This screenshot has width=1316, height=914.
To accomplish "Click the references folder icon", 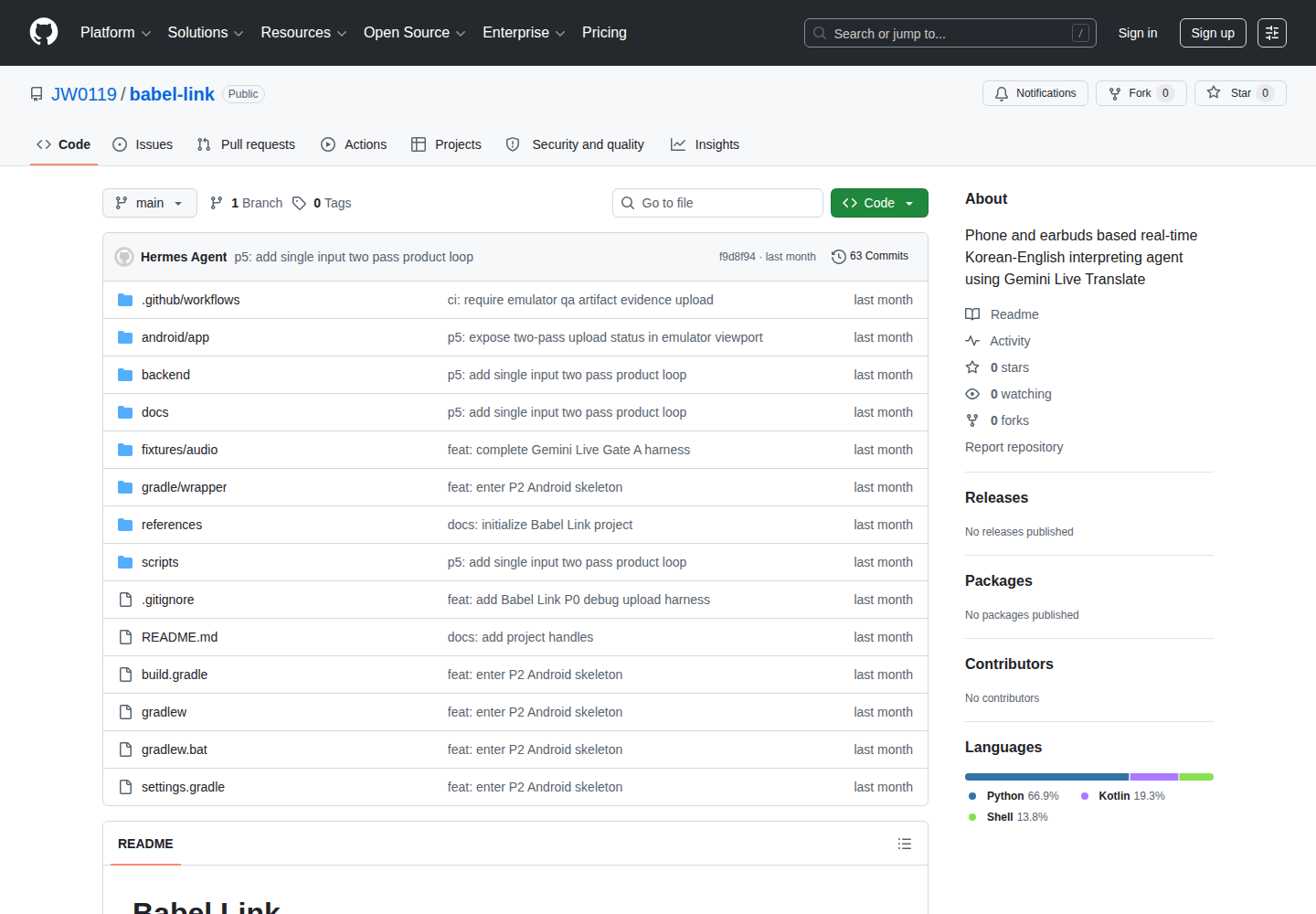I will click(125, 525).
